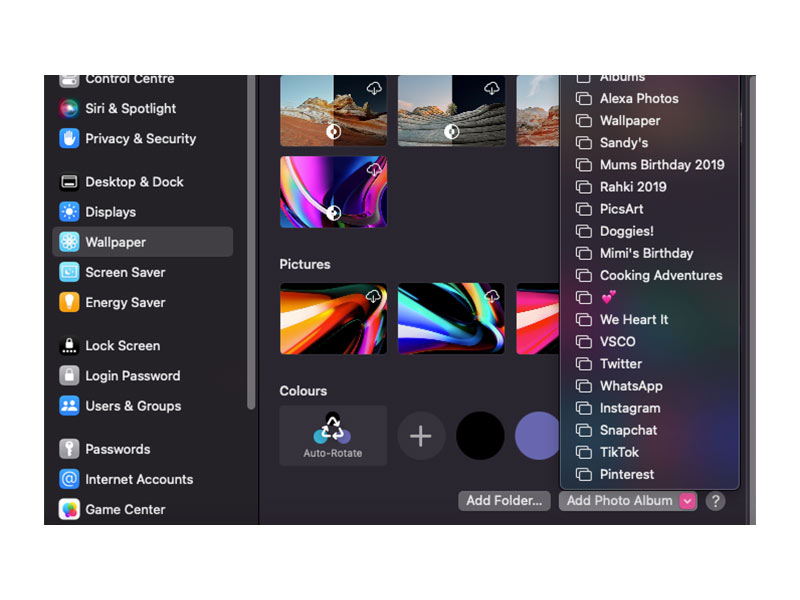Click the dynamic indicator on red rock wallpaper
This screenshot has width=800, height=600.
(x=333, y=132)
